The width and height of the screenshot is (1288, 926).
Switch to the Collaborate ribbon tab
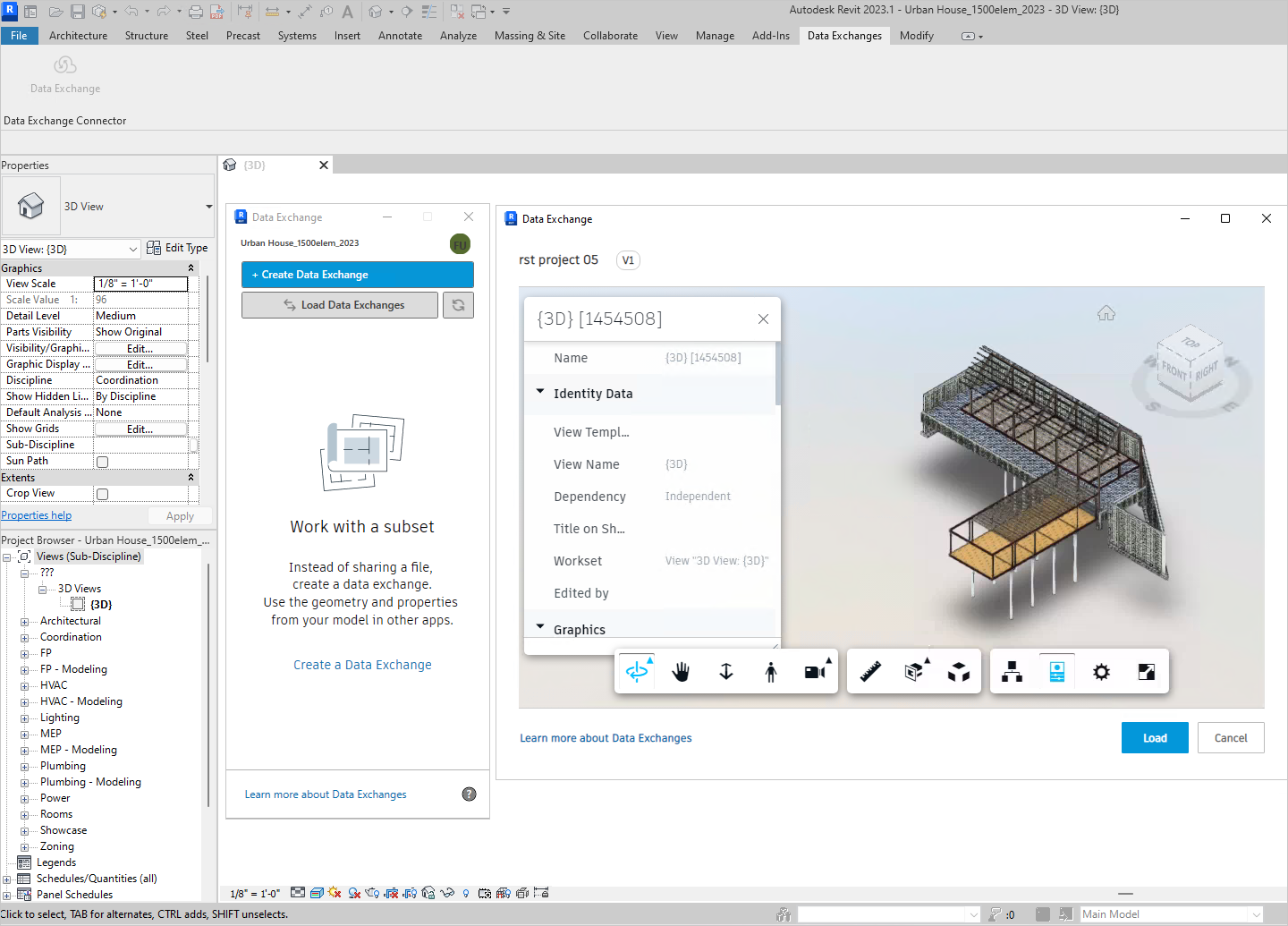(610, 36)
